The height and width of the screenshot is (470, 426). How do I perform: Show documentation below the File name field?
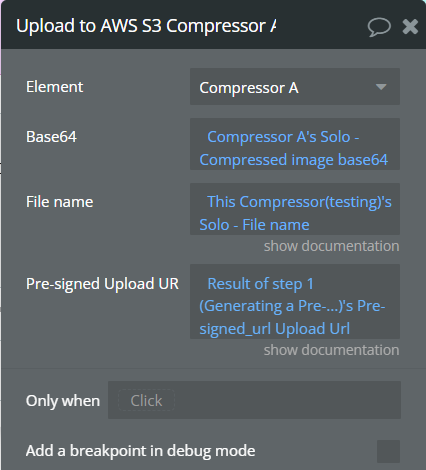(x=331, y=246)
